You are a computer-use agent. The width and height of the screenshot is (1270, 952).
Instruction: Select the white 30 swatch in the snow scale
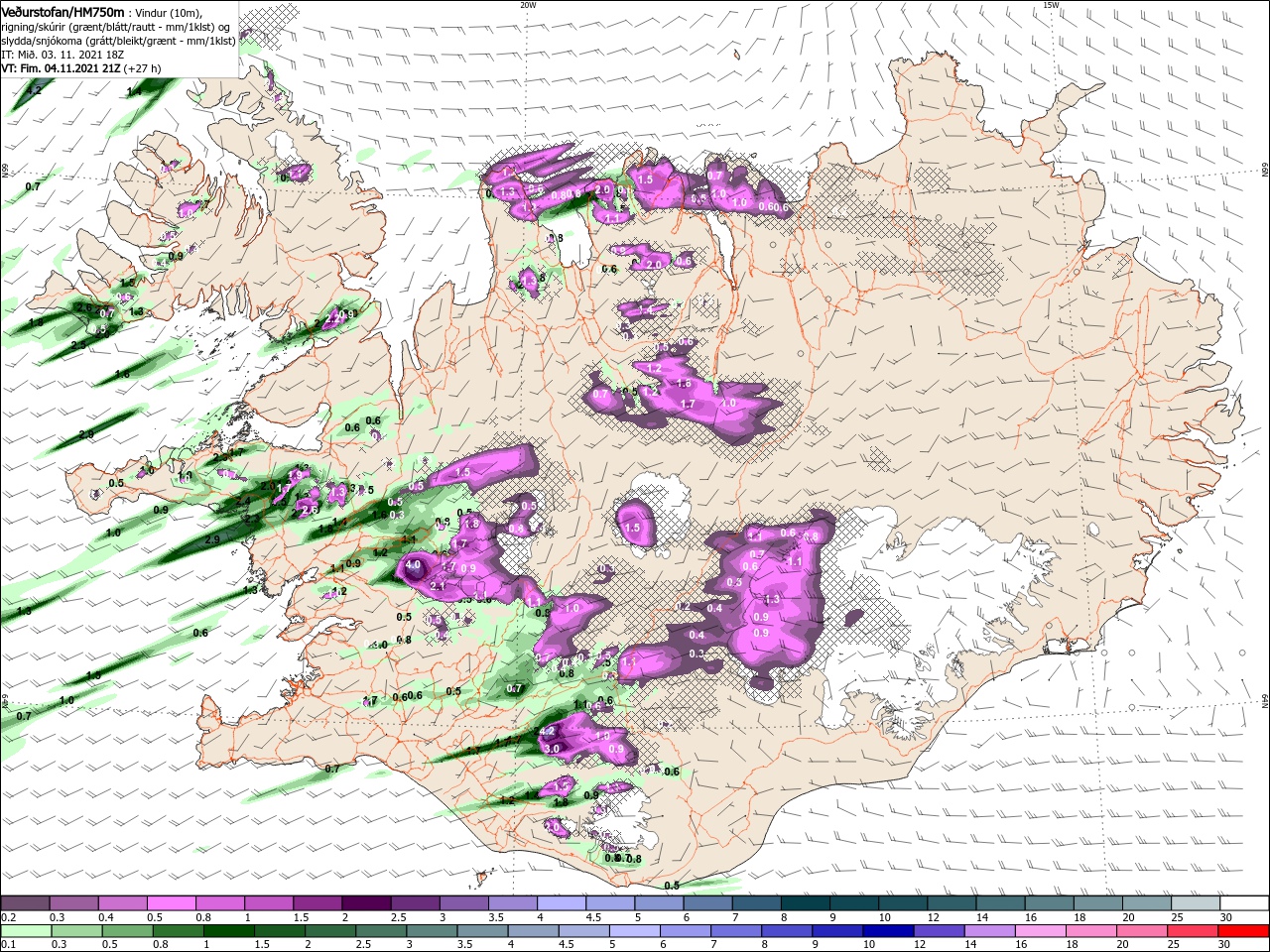[x=1245, y=902]
